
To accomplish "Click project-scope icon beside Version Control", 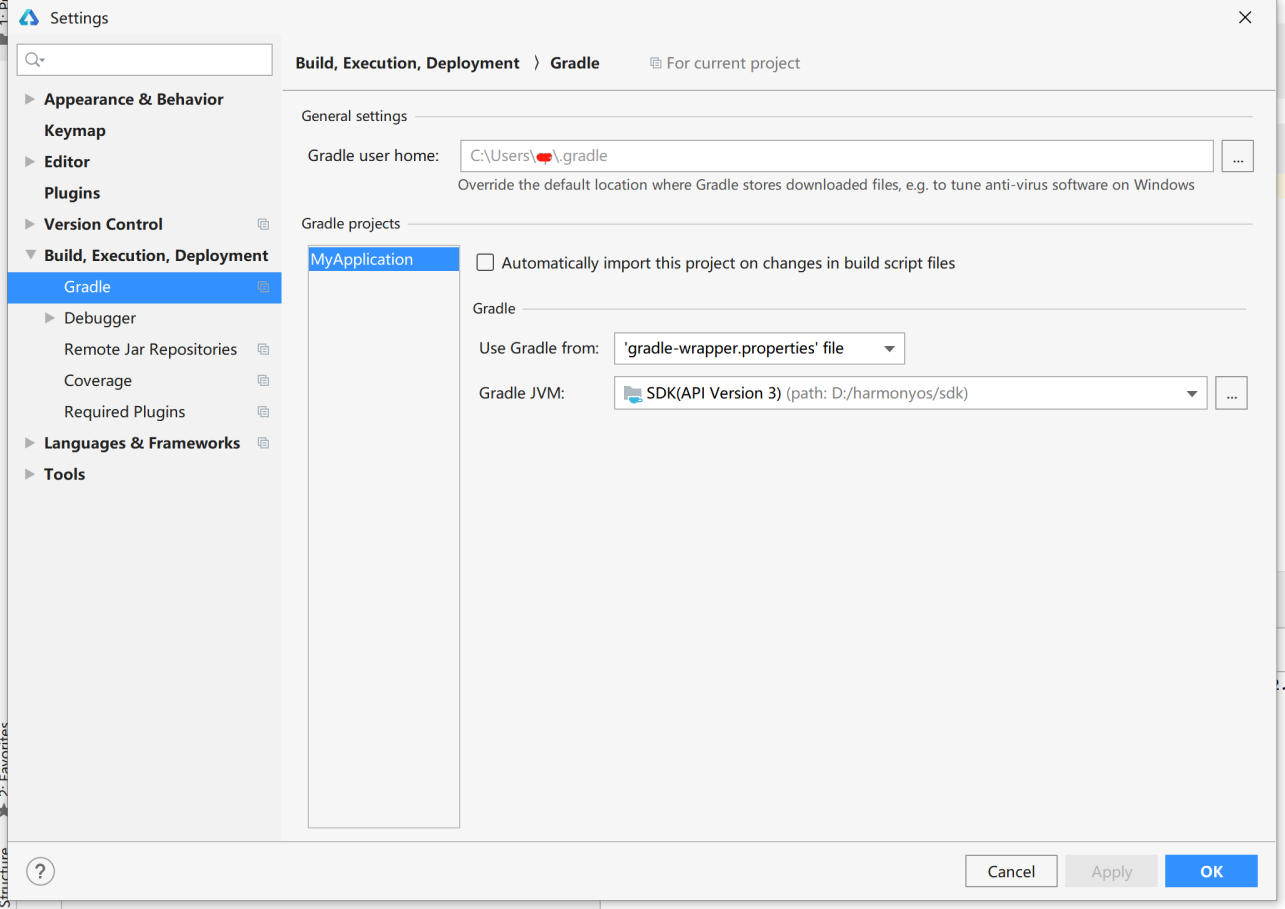I will pos(263,224).
